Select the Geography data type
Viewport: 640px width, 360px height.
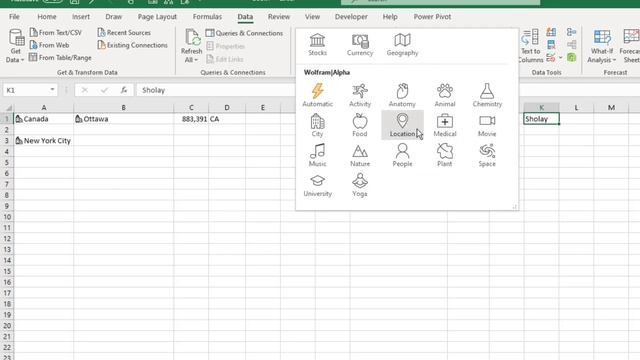[402, 44]
